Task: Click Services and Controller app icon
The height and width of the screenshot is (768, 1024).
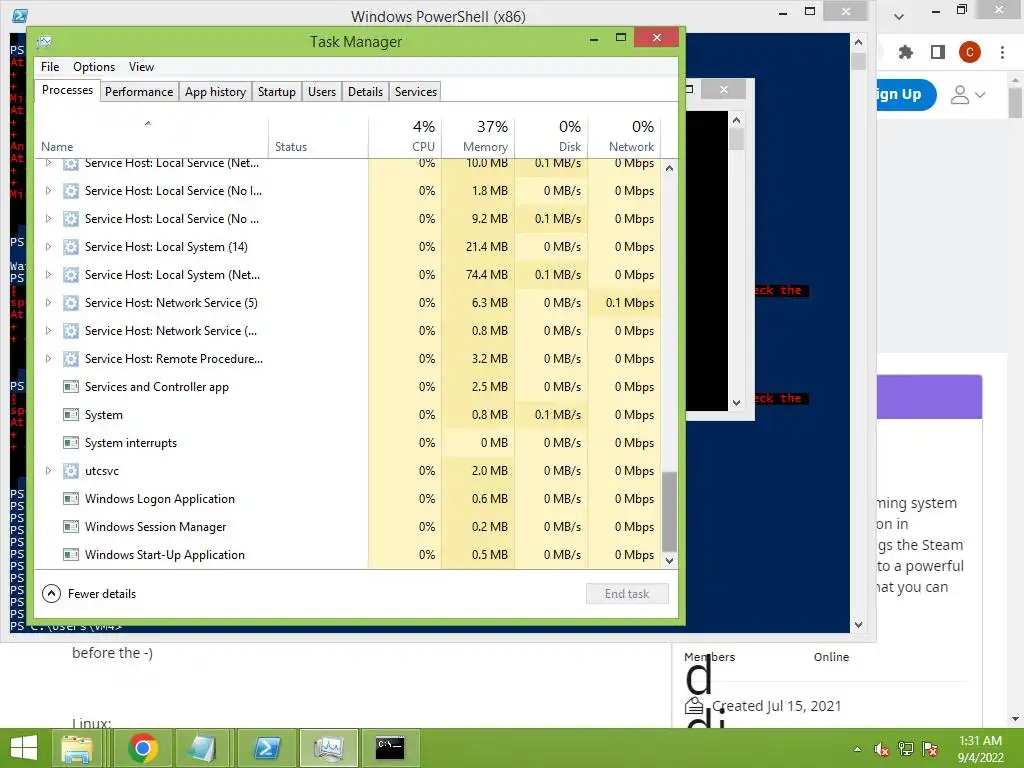Action: point(71,387)
